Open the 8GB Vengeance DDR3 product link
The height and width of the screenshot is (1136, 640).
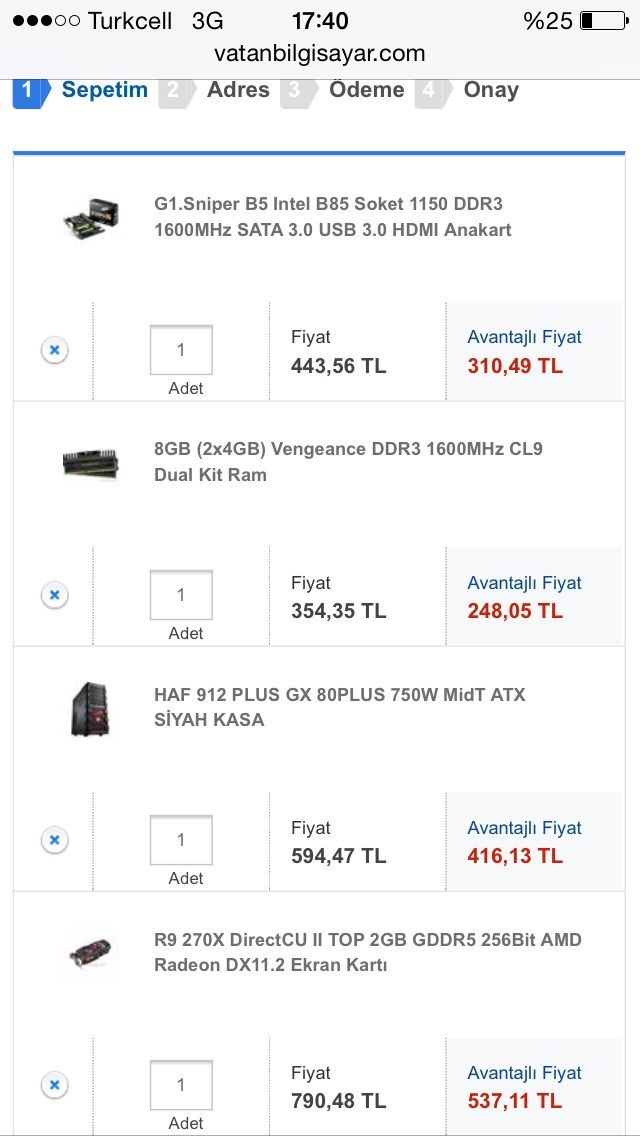click(348, 462)
